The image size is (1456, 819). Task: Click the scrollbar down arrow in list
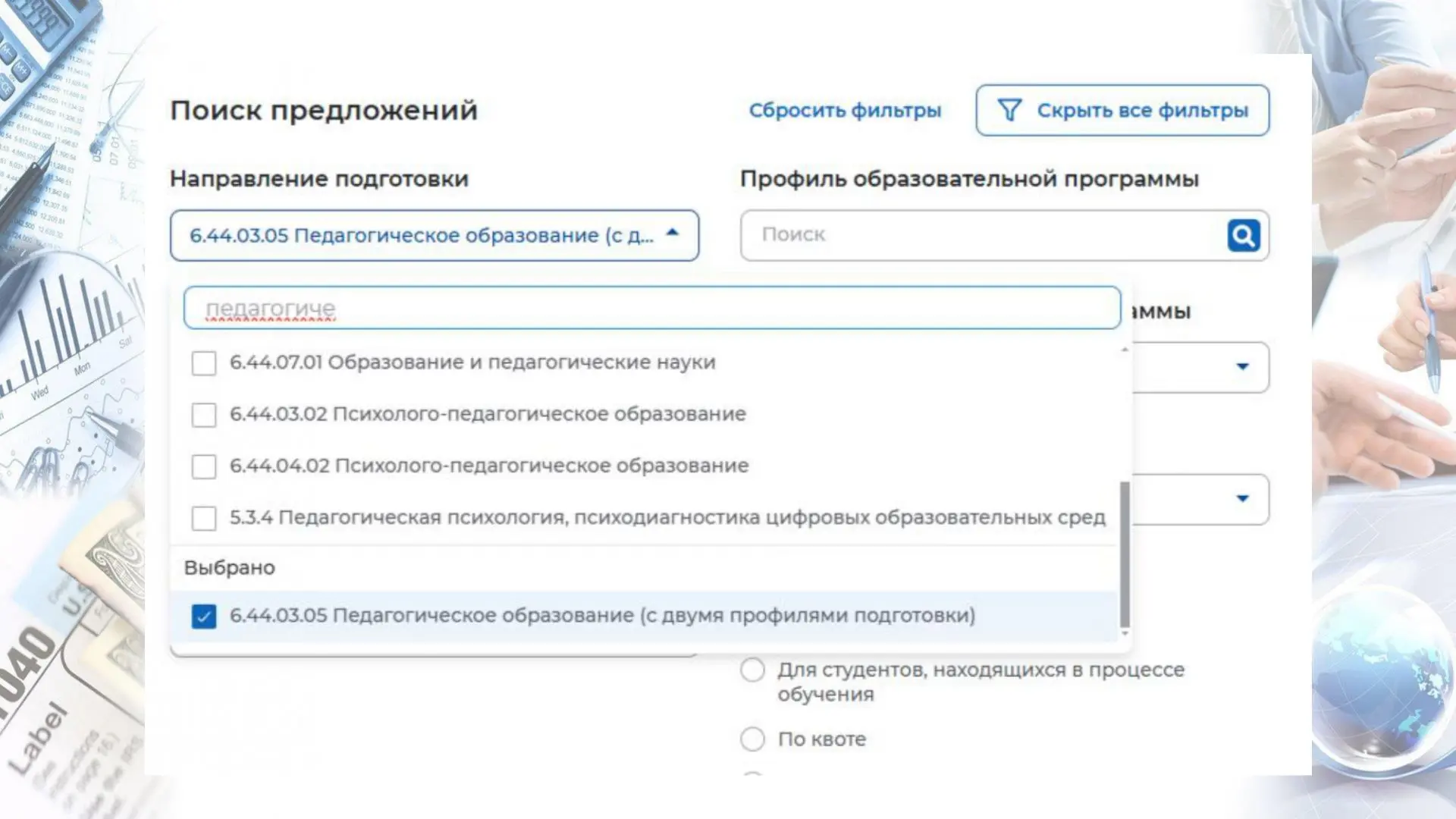1125,633
